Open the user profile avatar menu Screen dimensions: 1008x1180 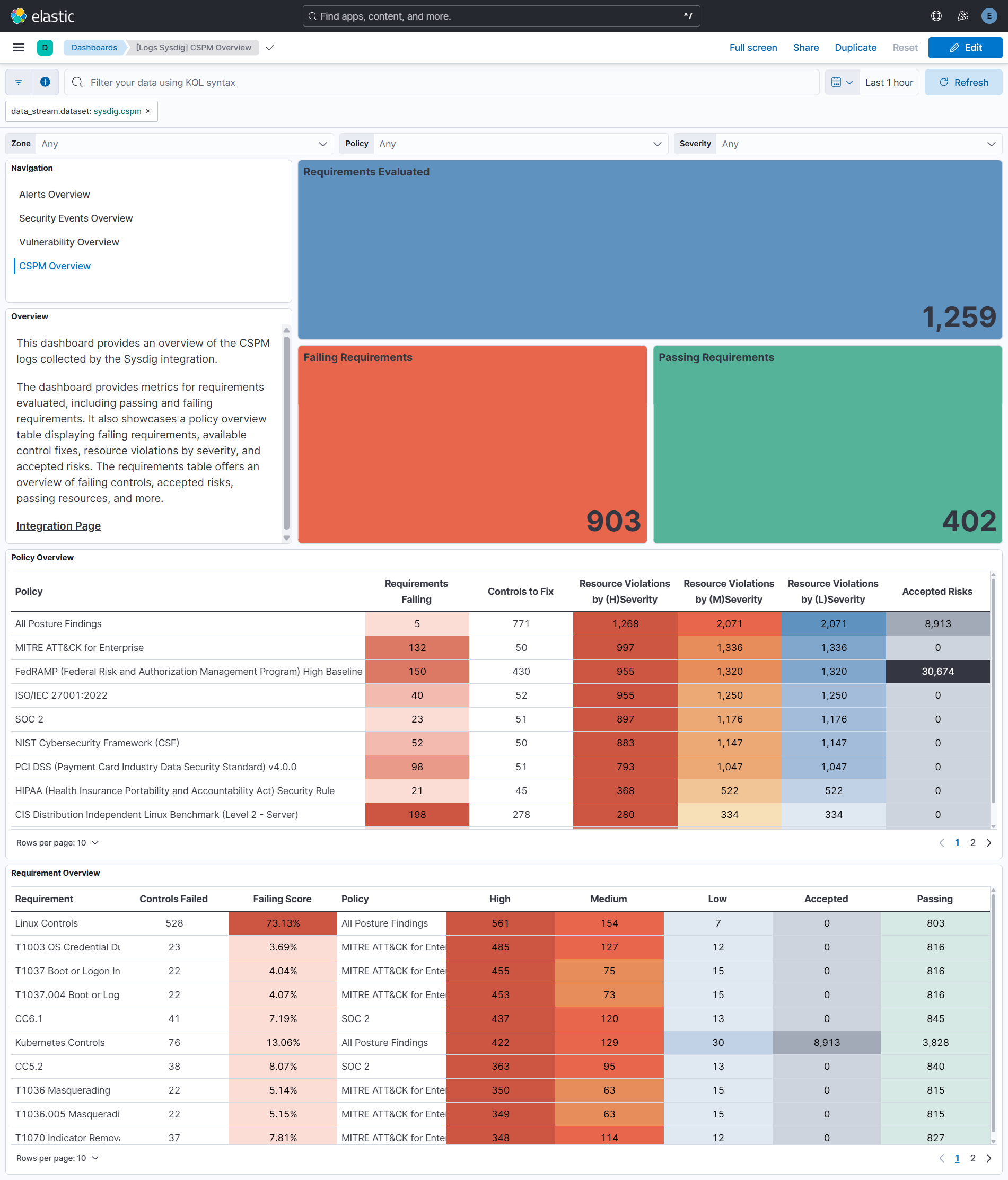[990, 15]
